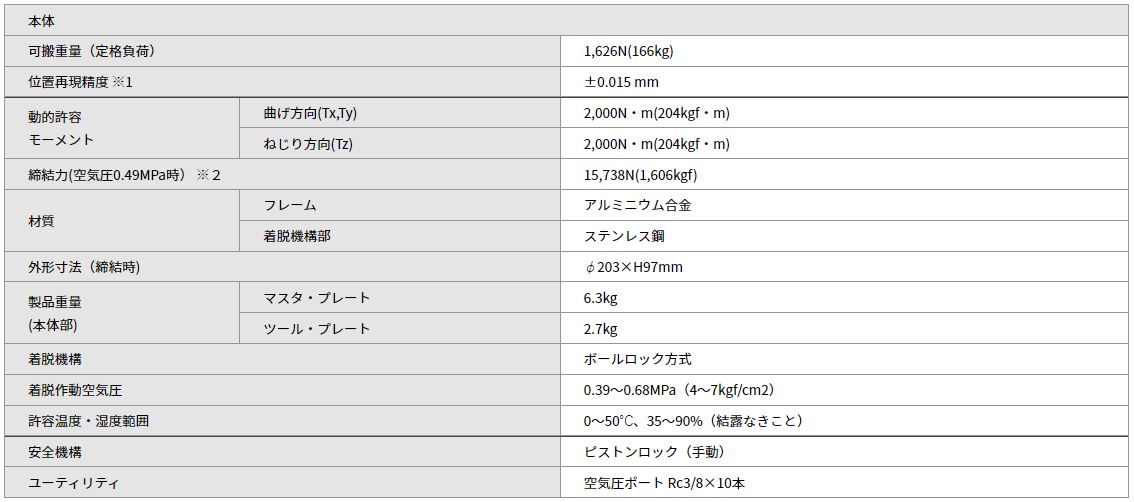Viewport: 1134px width, 502px height.
Task: Click the ピストンロック（手動） value cell
Action: click(844, 452)
